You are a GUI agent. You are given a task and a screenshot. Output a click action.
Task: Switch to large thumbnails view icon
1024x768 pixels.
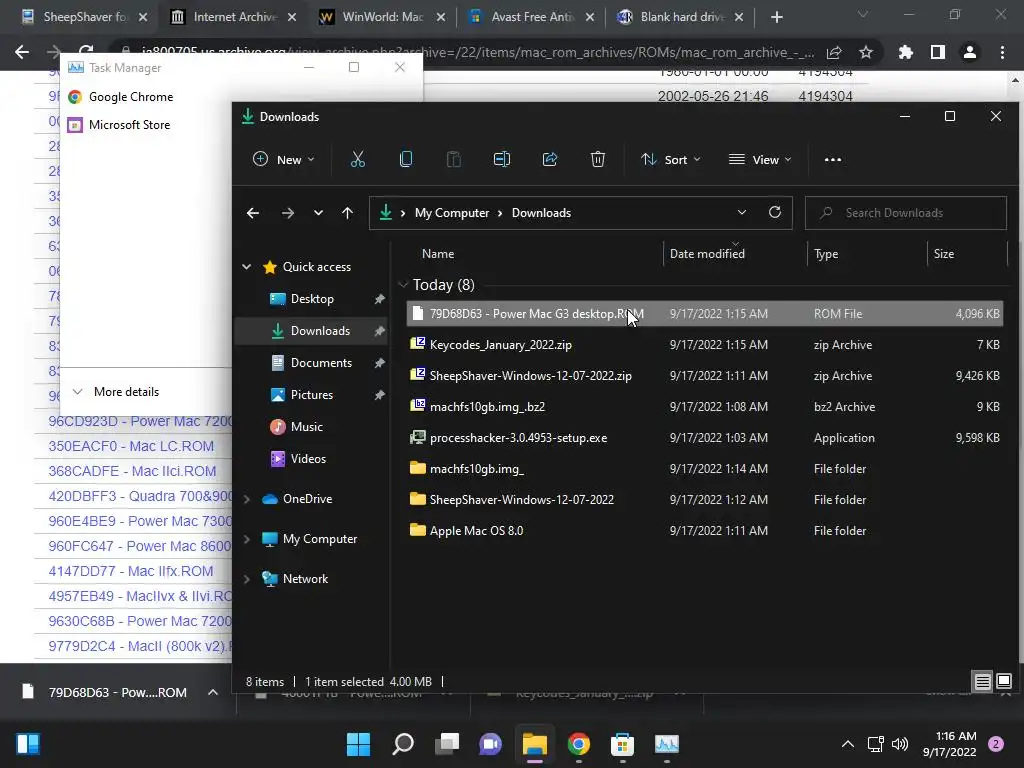click(1004, 682)
